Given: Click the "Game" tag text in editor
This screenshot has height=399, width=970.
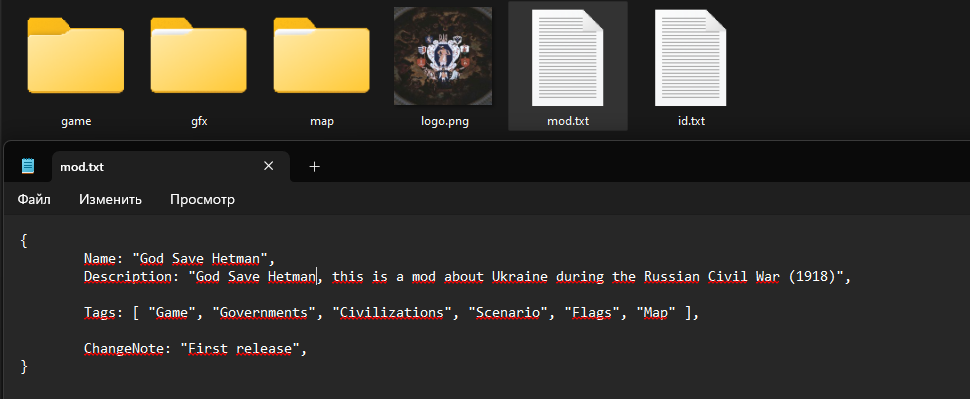Looking at the screenshot, I should [172, 313].
